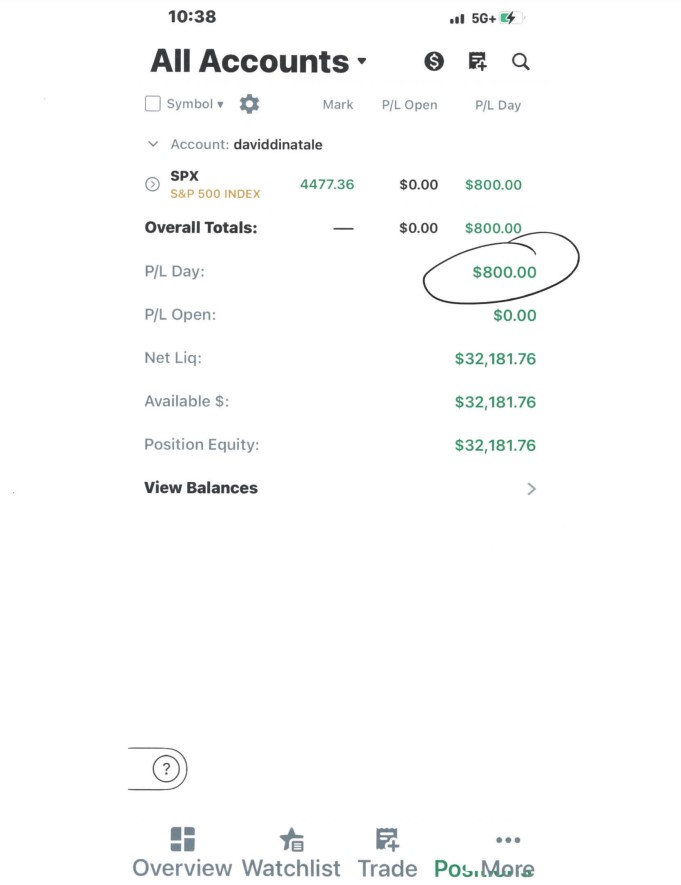Viewport: 681px width, 885px height.
Task: Open the new order ticket icon
Action: pos(477,61)
